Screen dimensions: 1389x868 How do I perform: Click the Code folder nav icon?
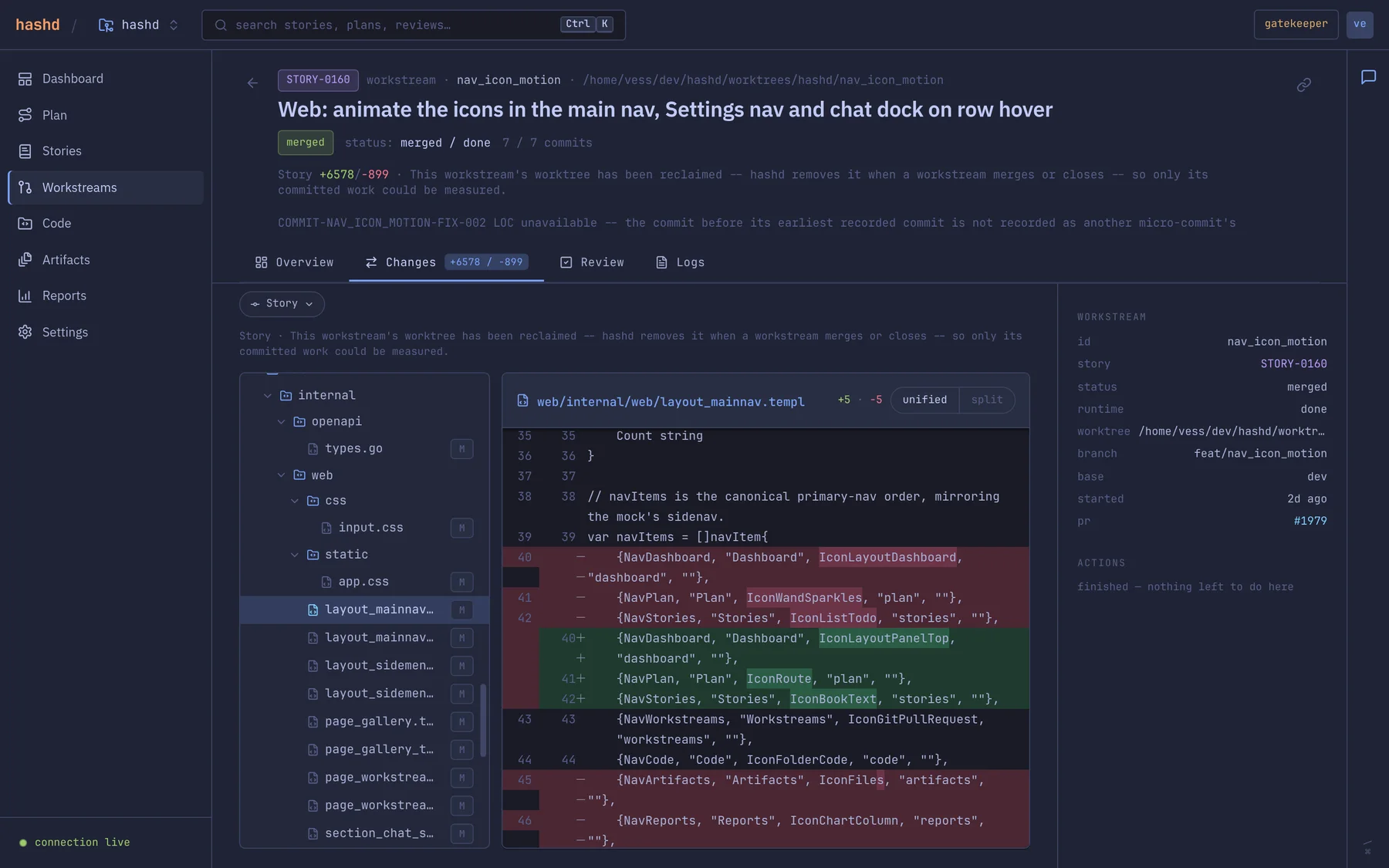tap(25, 224)
